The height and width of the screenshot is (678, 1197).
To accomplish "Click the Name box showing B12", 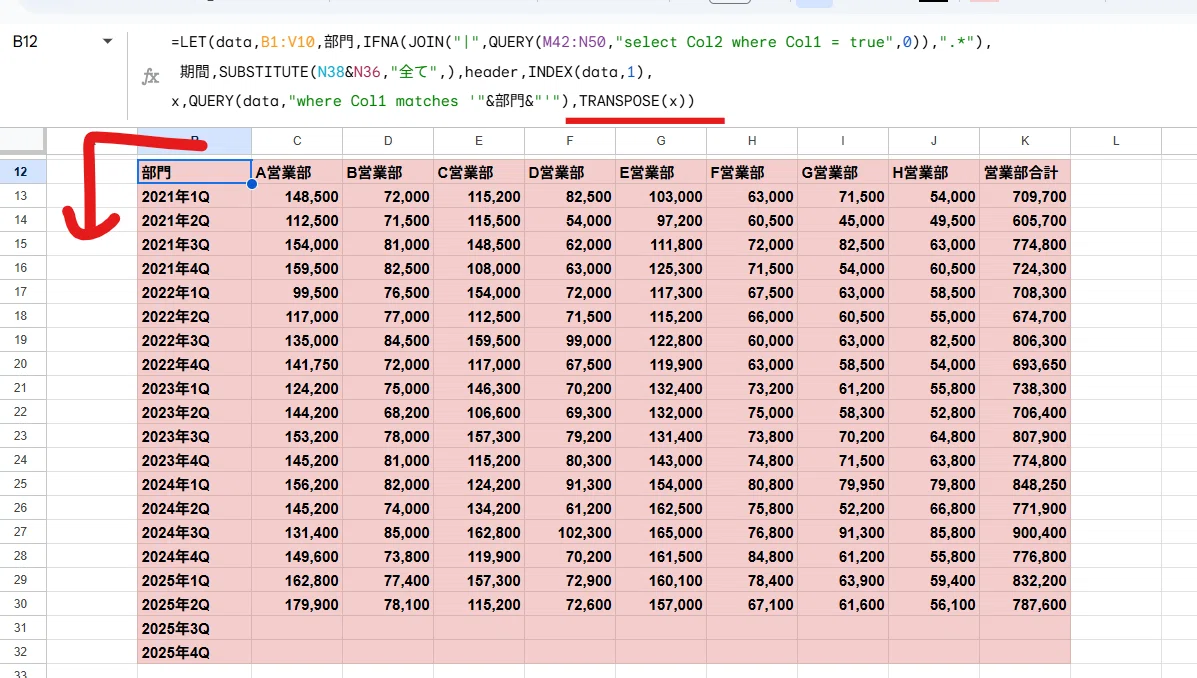I will 25,41.
